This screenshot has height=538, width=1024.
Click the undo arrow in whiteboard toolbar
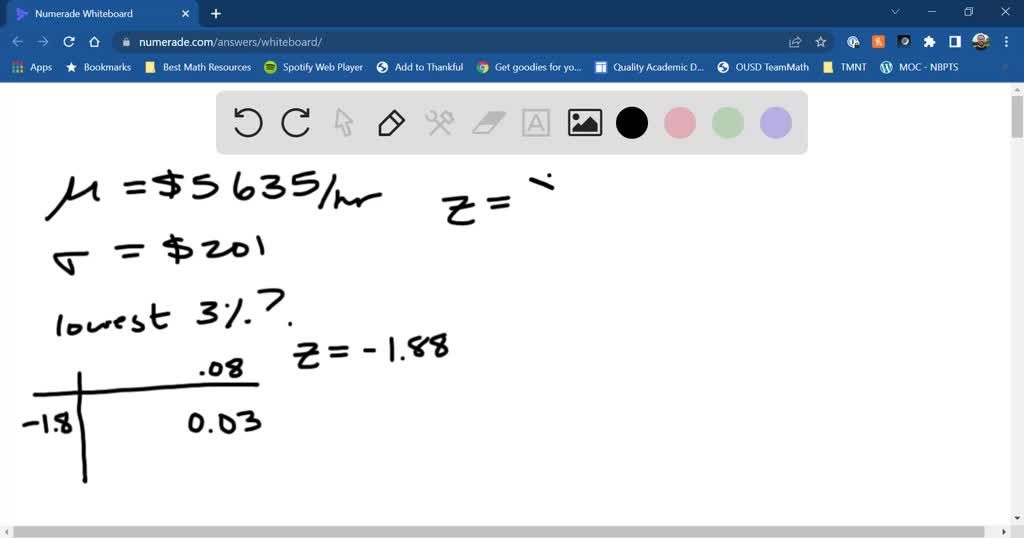click(x=248, y=123)
